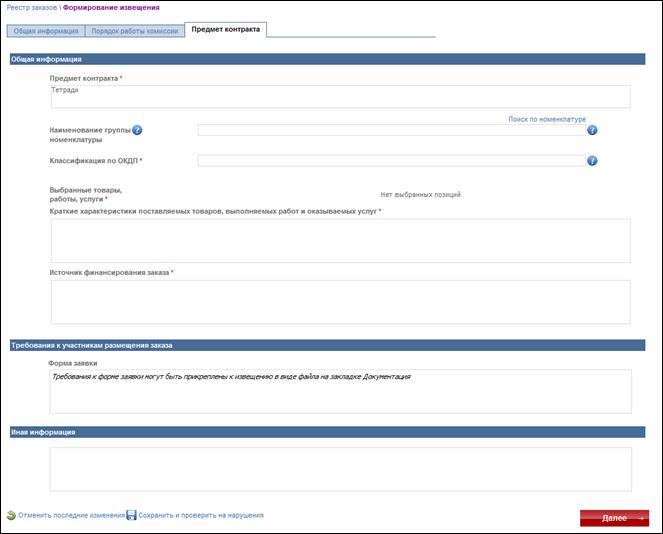Open help icon right of nomenclature group field

(x=592, y=130)
